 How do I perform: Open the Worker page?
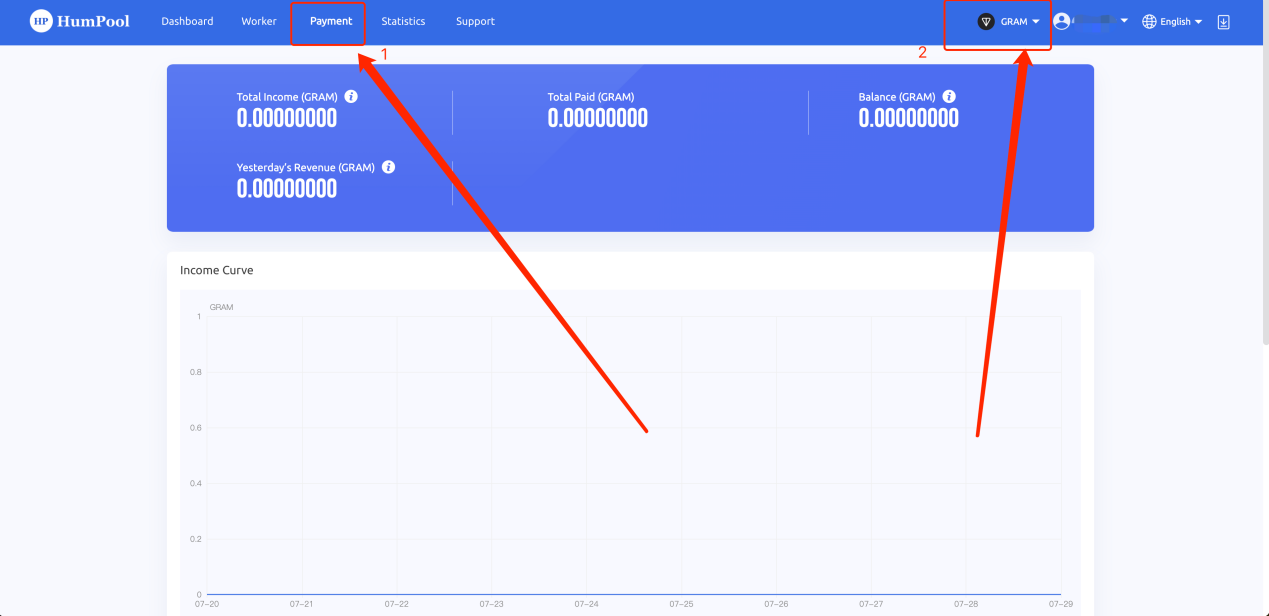point(259,21)
